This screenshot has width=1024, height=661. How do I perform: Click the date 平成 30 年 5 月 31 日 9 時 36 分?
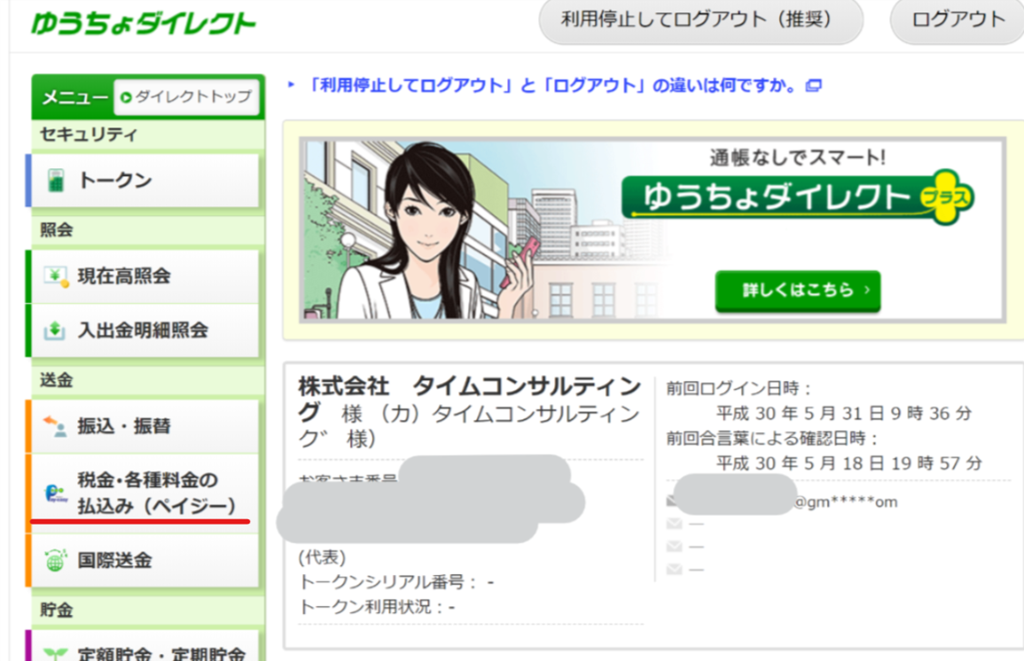click(844, 413)
